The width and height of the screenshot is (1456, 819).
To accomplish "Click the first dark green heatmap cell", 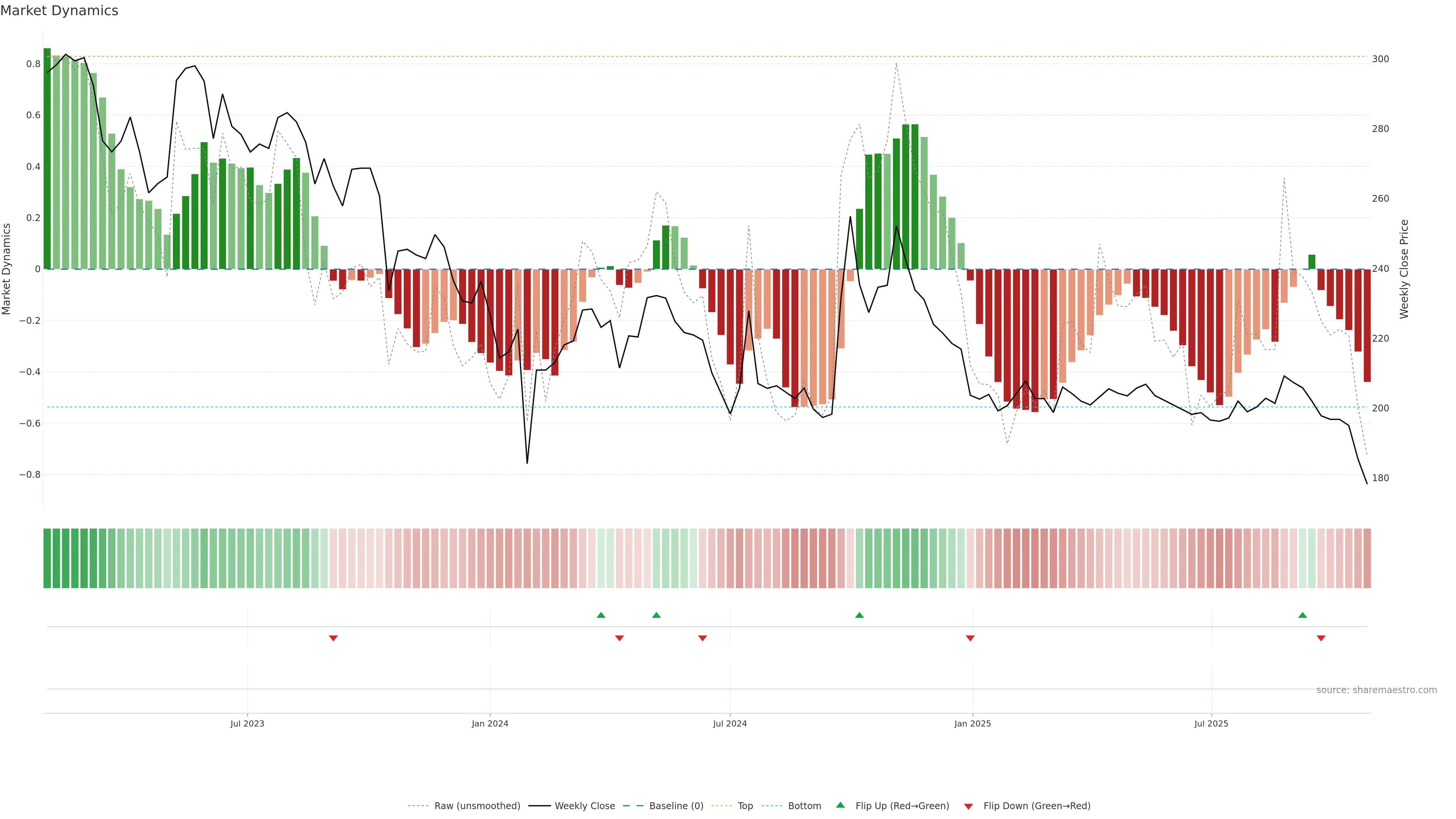I will pos(47,559).
